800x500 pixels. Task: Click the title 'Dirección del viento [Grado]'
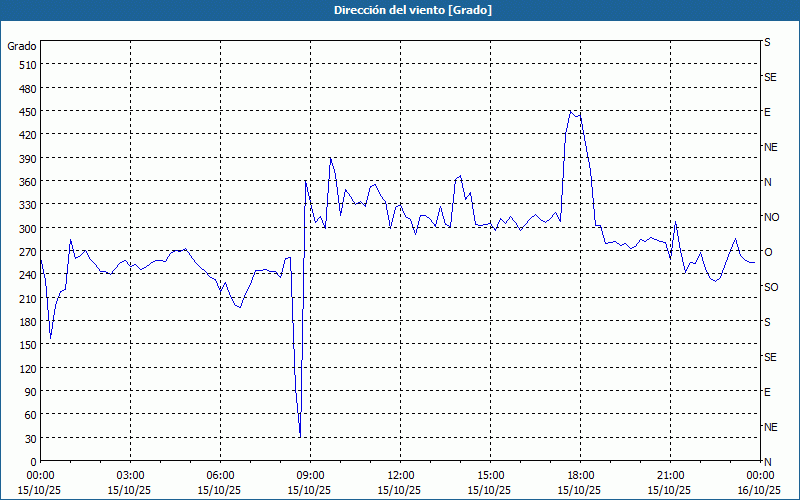(x=413, y=10)
